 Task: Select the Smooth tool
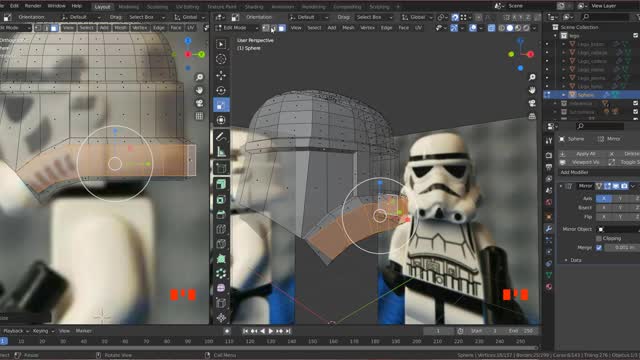(x=221, y=288)
